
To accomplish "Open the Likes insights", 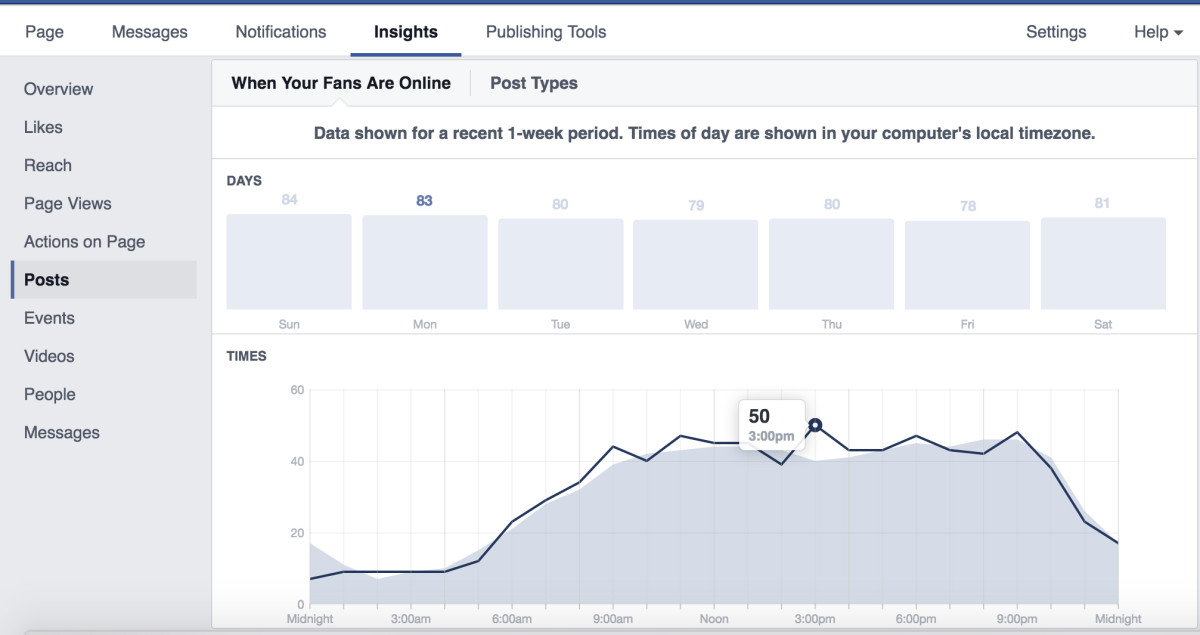I will [43, 127].
